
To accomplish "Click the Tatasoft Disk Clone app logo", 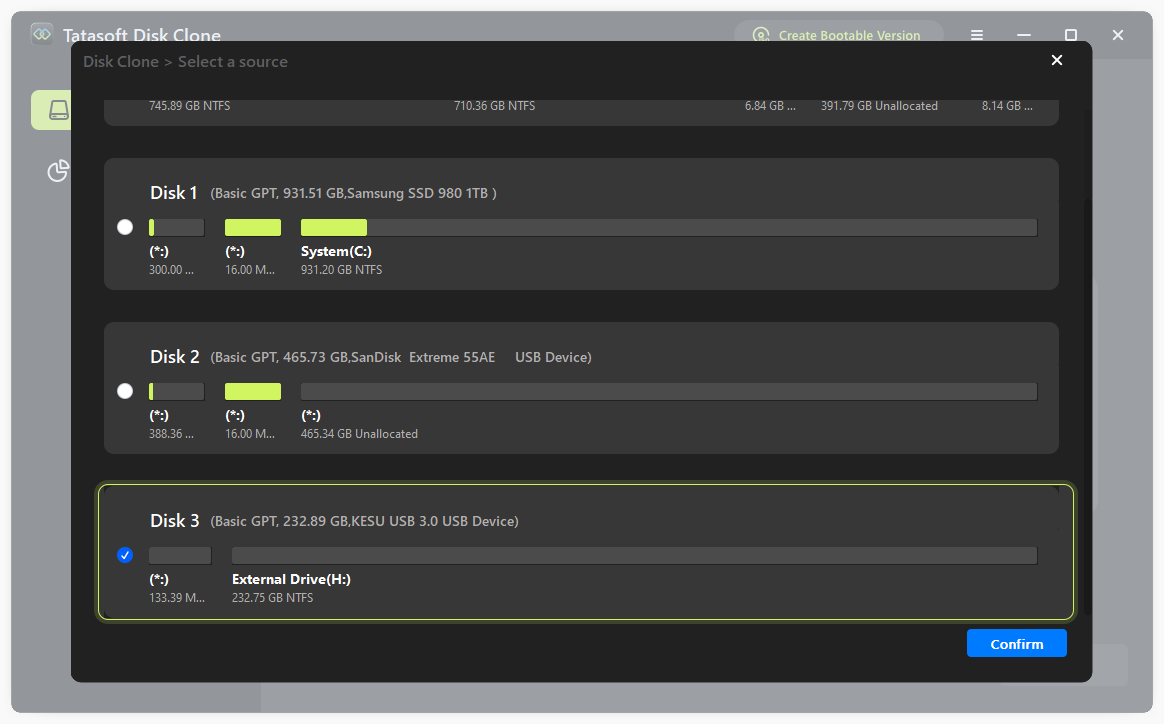I will coord(41,33).
